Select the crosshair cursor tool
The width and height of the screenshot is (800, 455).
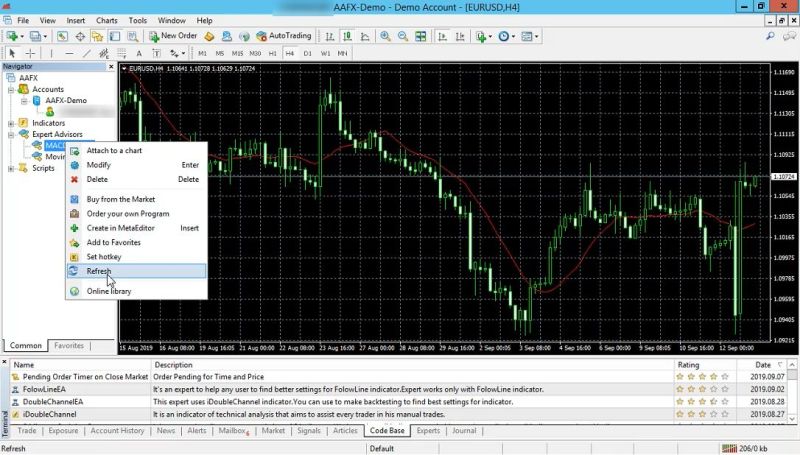[31, 53]
